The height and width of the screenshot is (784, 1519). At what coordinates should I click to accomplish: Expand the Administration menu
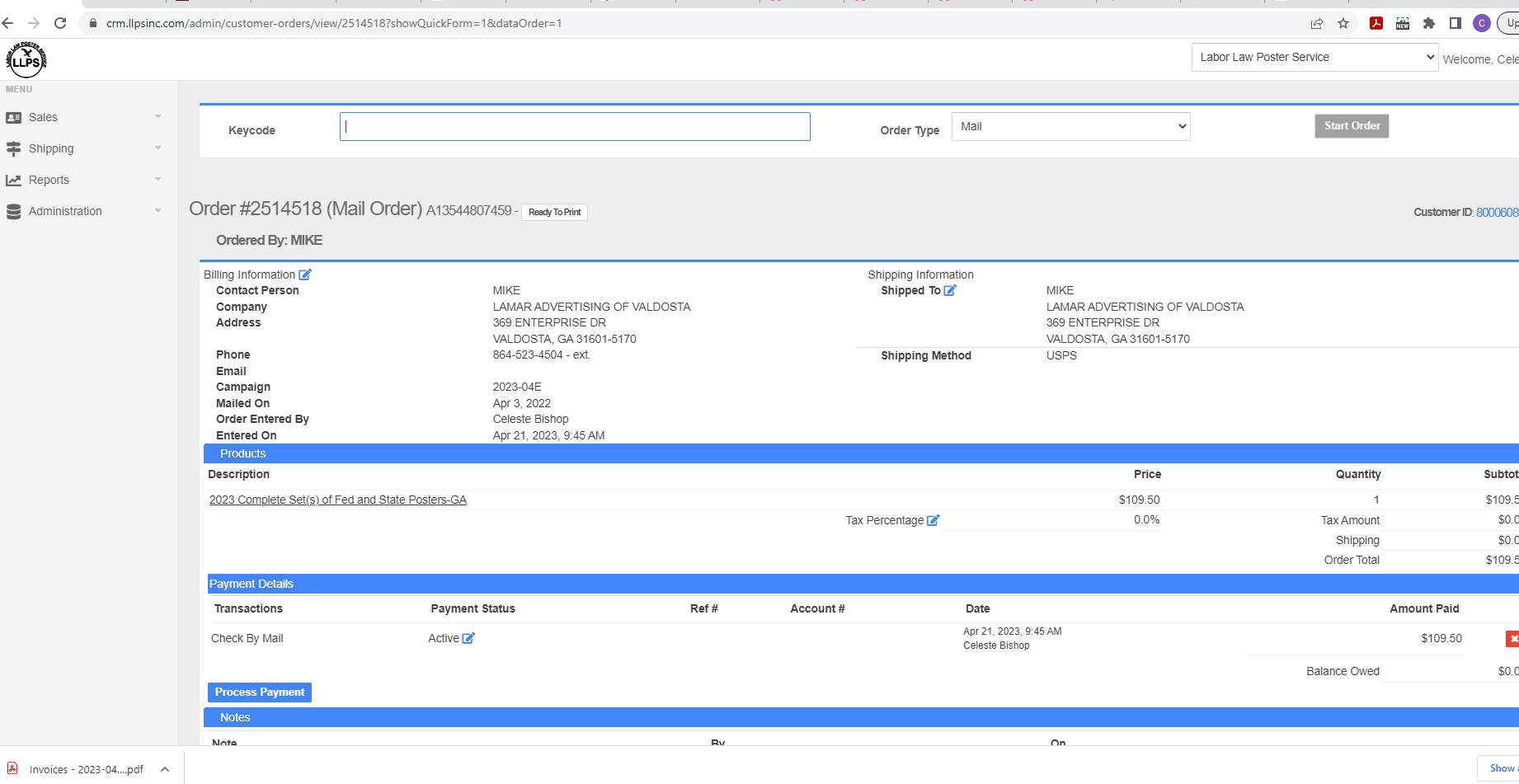[82, 211]
